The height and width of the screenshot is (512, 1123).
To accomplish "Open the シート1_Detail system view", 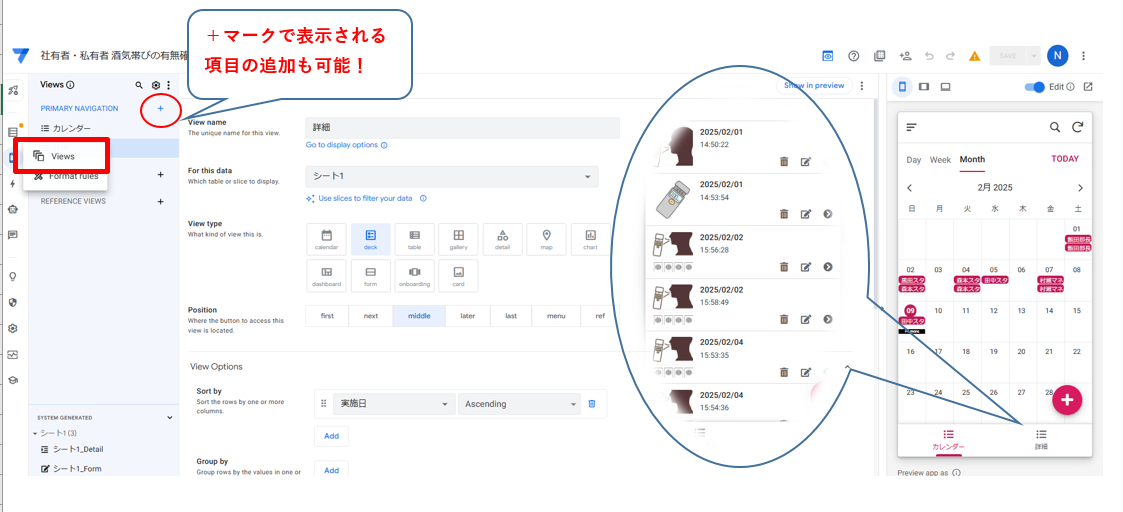I will coord(78,449).
